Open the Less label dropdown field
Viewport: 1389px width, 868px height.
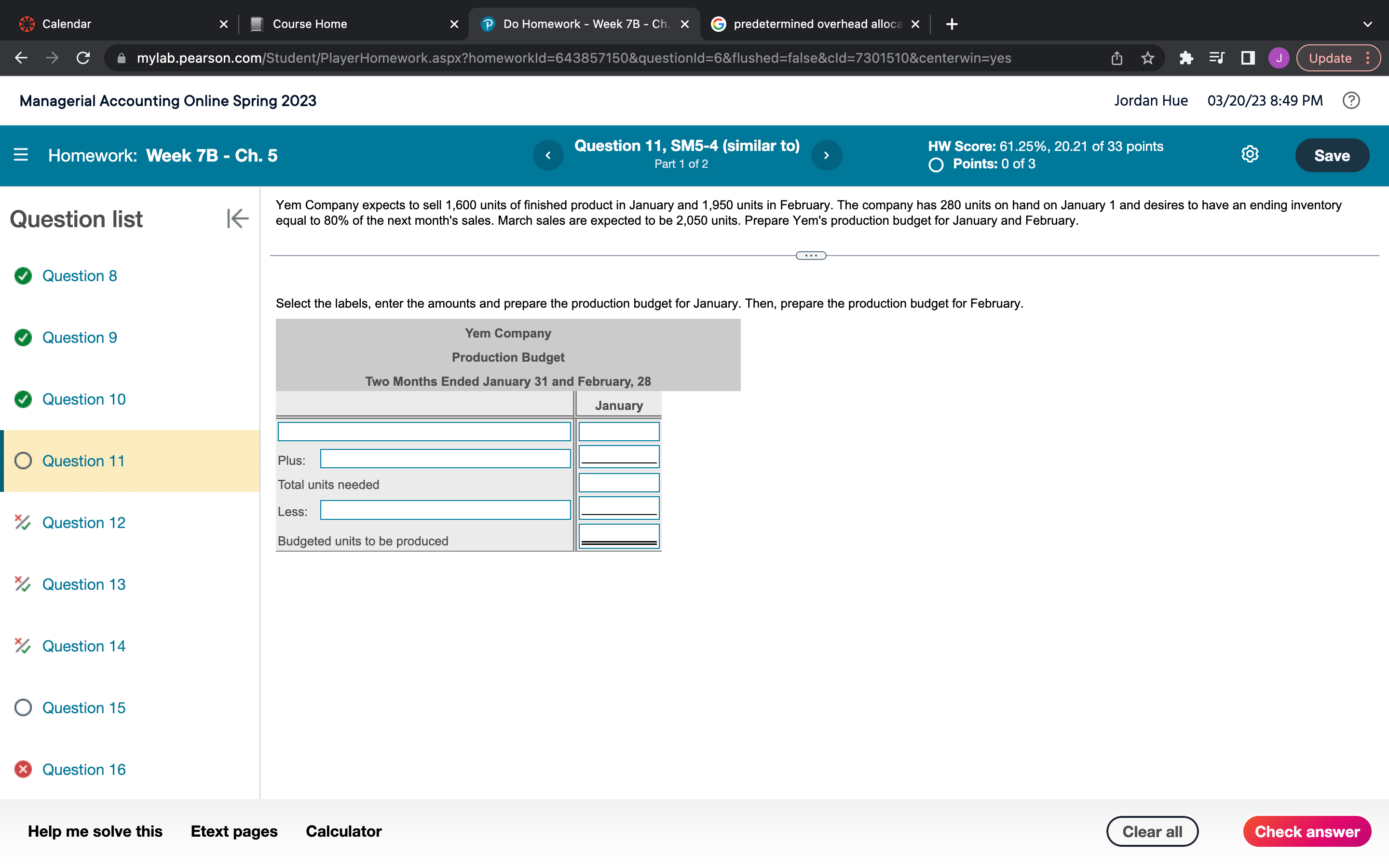(445, 510)
